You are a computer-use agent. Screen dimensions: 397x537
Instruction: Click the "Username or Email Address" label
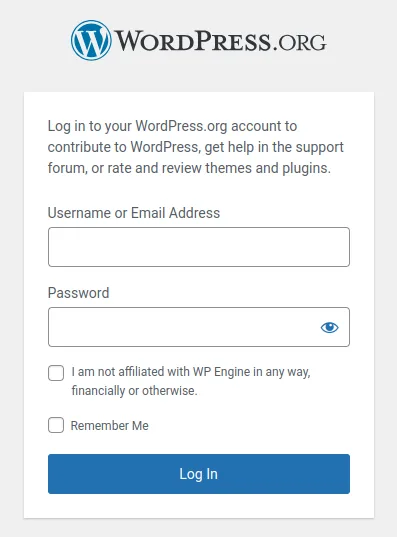[x=134, y=213]
